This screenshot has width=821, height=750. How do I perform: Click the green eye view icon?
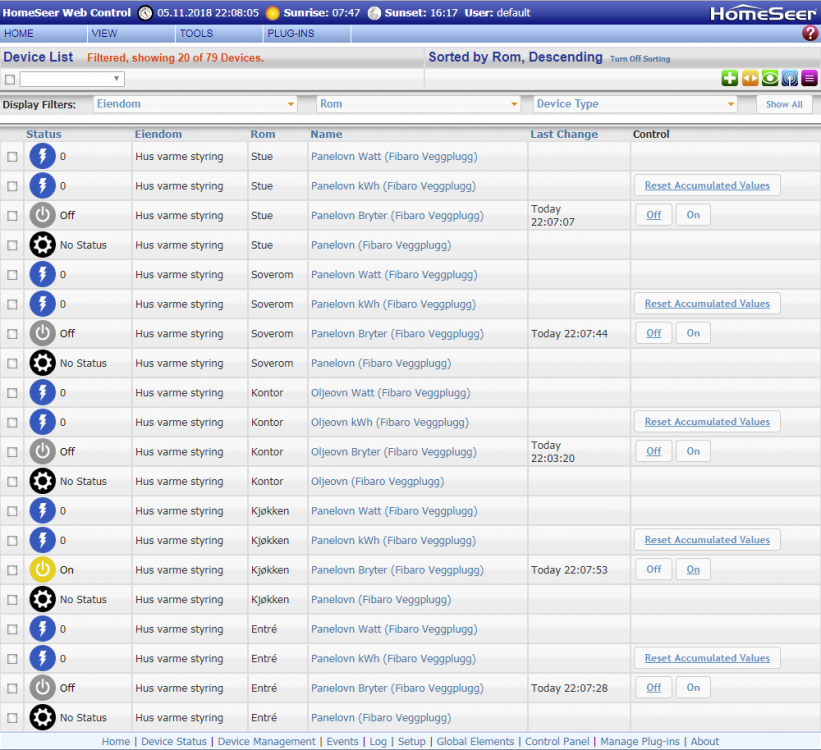tap(770, 79)
